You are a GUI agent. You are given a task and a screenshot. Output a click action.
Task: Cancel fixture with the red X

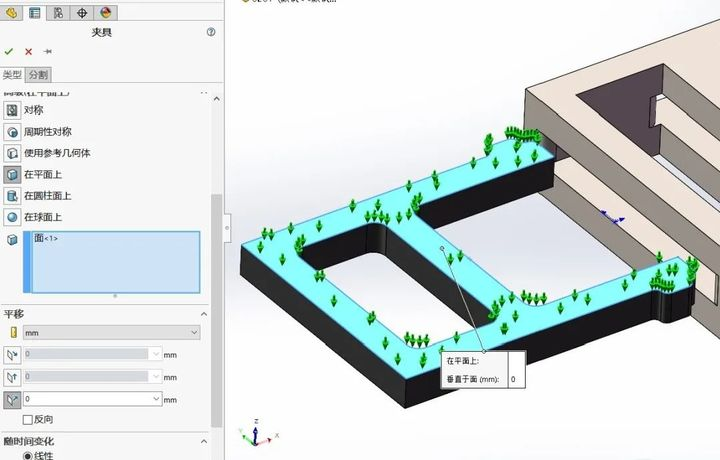pyautogui.click(x=28, y=51)
